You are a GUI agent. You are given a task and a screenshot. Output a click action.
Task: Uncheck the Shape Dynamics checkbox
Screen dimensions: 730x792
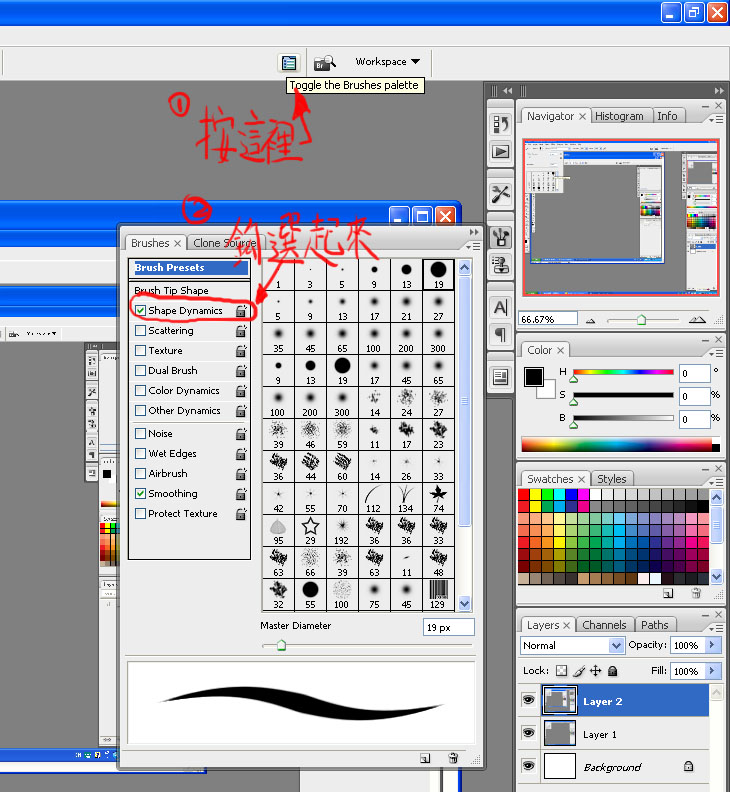pyautogui.click(x=141, y=311)
